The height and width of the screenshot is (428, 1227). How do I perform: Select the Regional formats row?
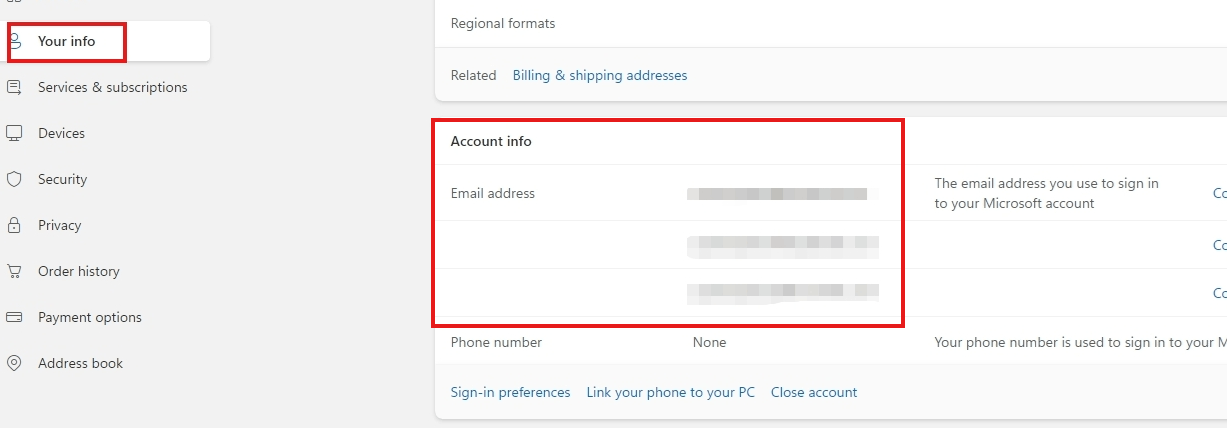click(x=831, y=23)
